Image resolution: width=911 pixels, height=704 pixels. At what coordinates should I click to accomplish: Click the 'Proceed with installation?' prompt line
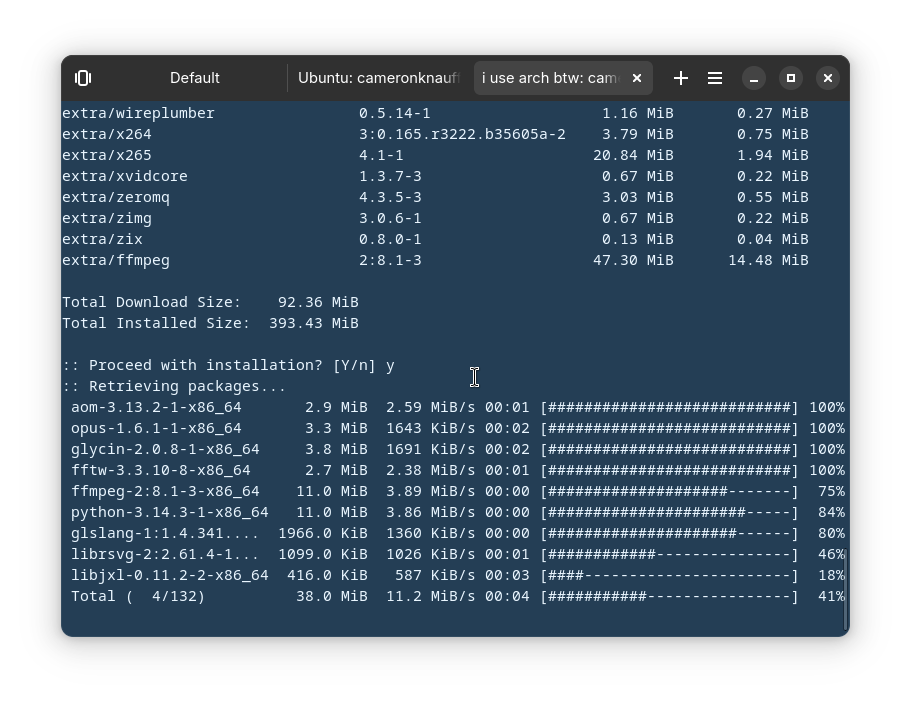(228, 365)
